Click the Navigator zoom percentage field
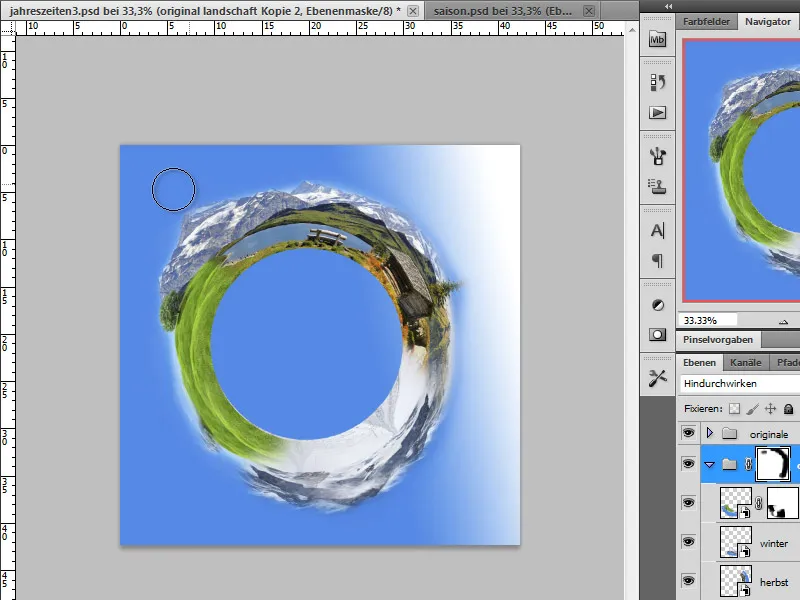Viewport: 800px width, 600px height. (x=706, y=320)
